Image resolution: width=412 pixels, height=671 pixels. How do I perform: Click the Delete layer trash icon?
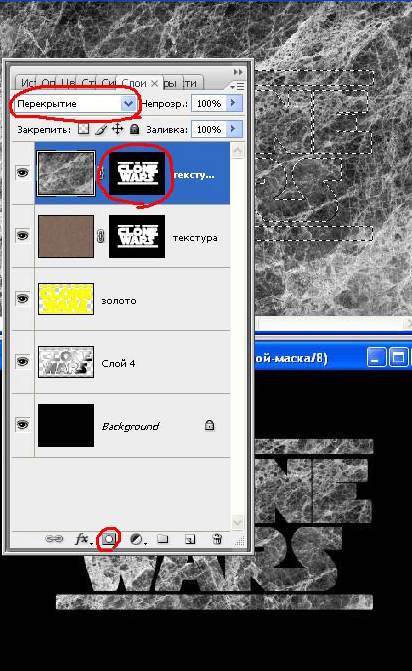(217, 539)
